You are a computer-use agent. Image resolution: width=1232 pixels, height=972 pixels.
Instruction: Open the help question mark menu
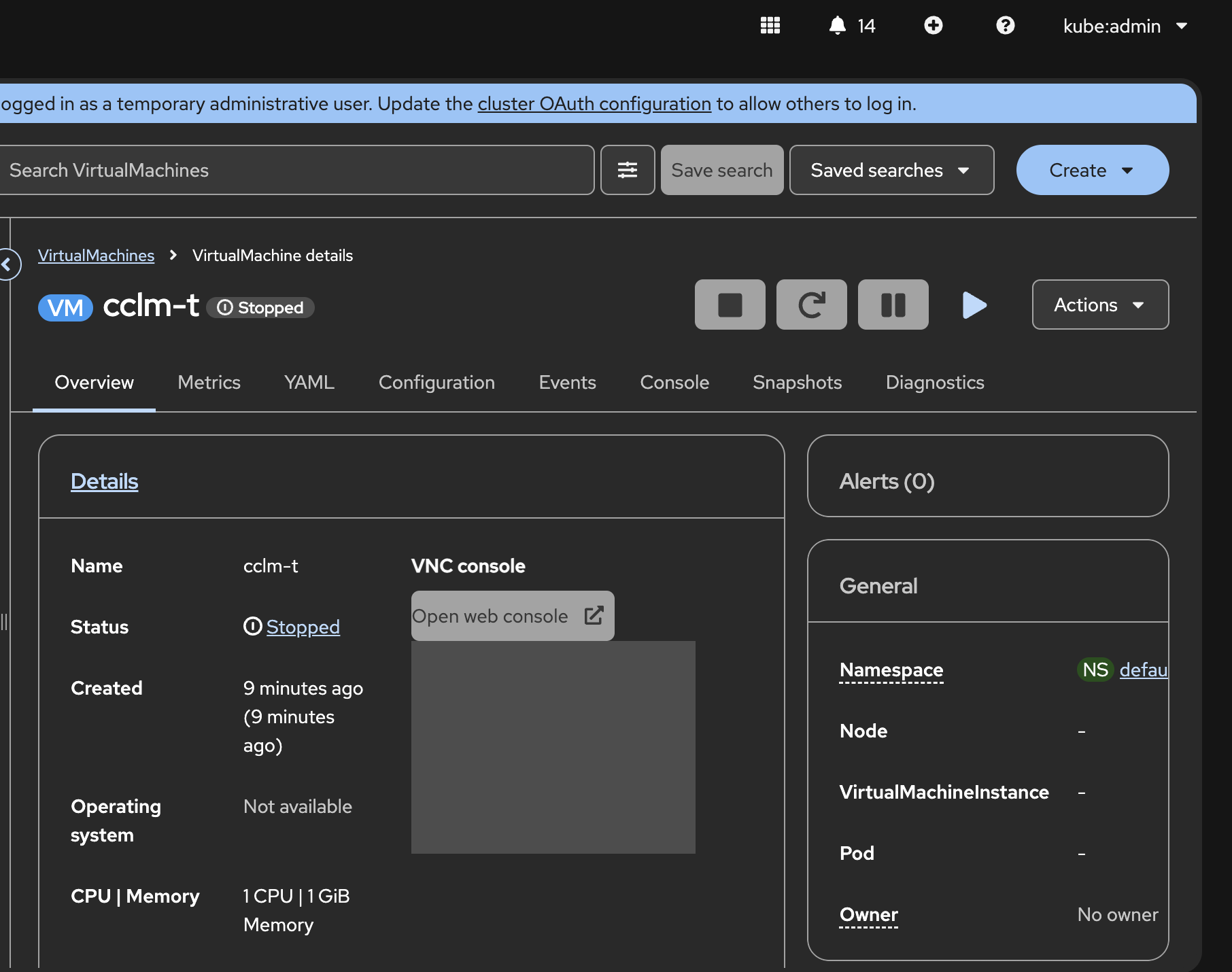[x=1005, y=26]
